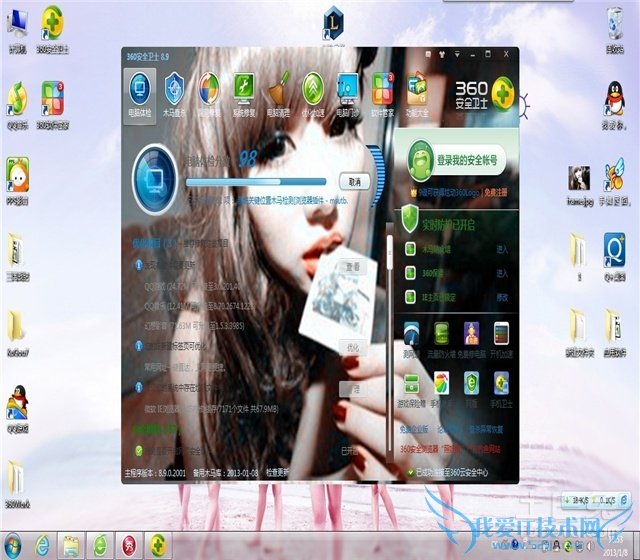
Task: Switch to the 优化加速 green arrows tab
Action: click(x=313, y=96)
